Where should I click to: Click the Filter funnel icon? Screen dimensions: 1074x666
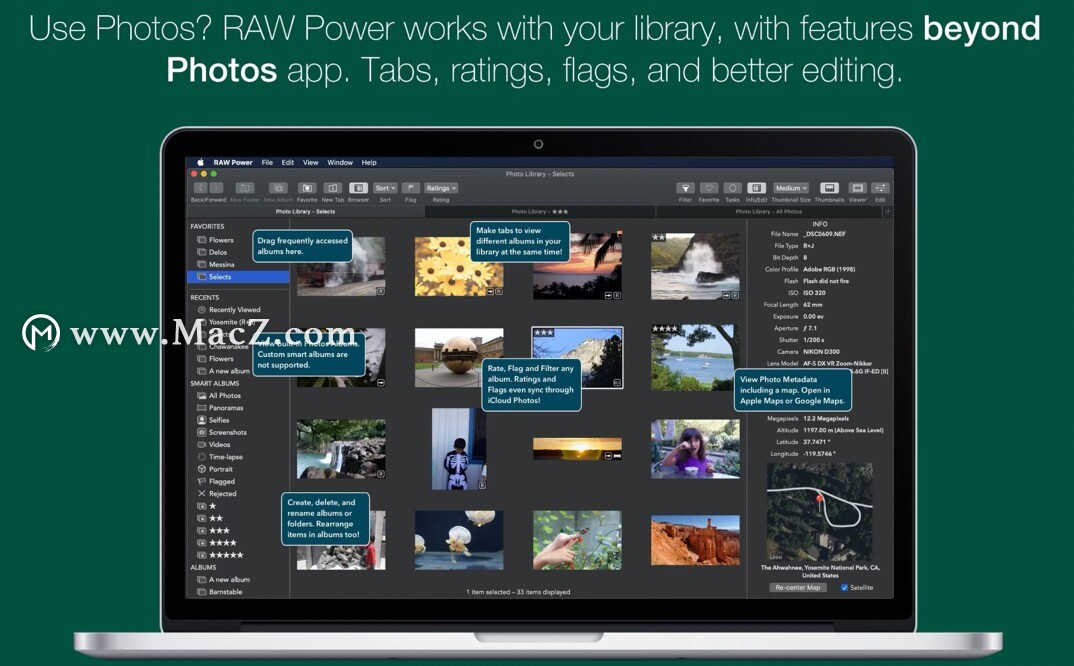click(686, 188)
